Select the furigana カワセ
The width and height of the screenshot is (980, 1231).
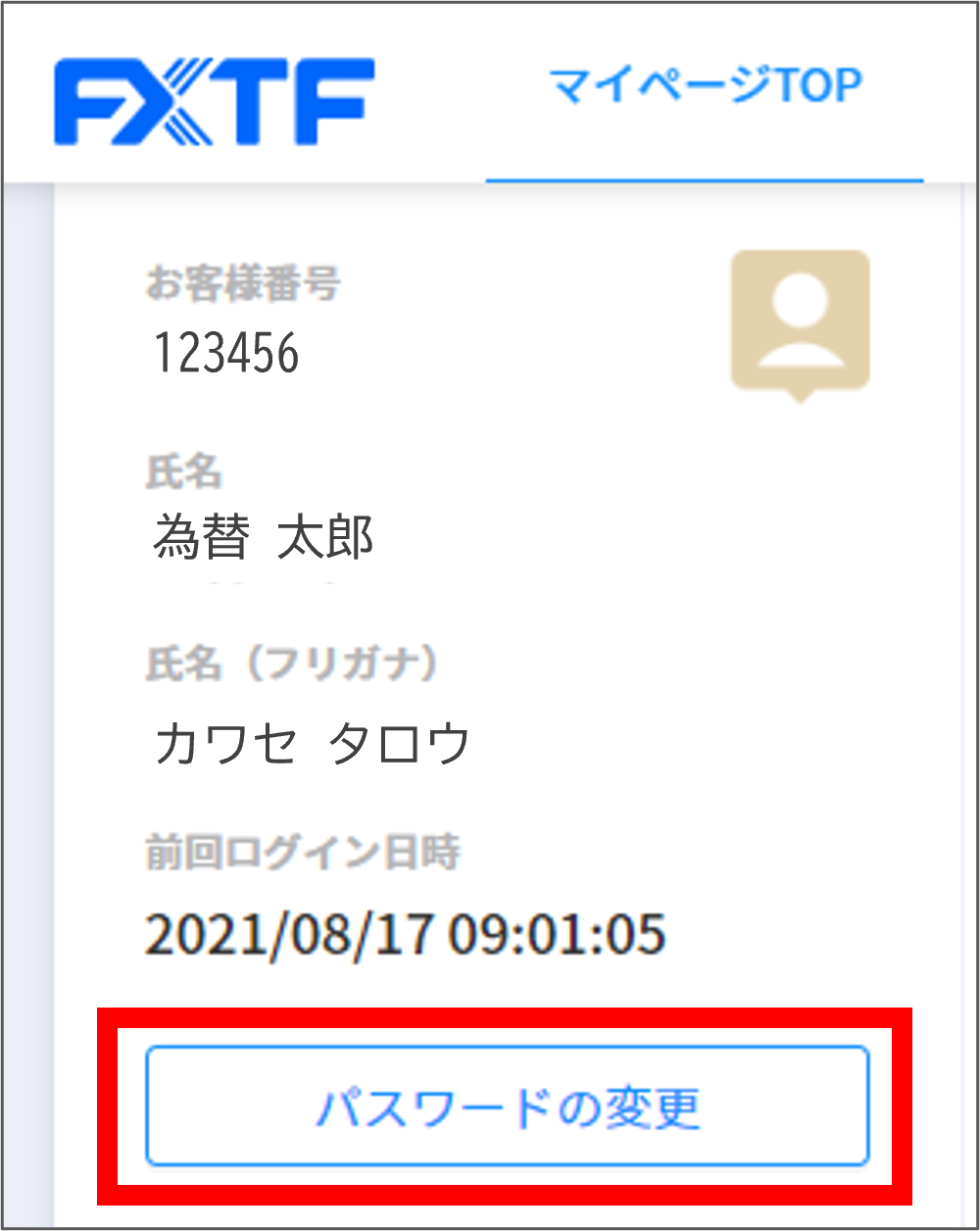click(225, 745)
